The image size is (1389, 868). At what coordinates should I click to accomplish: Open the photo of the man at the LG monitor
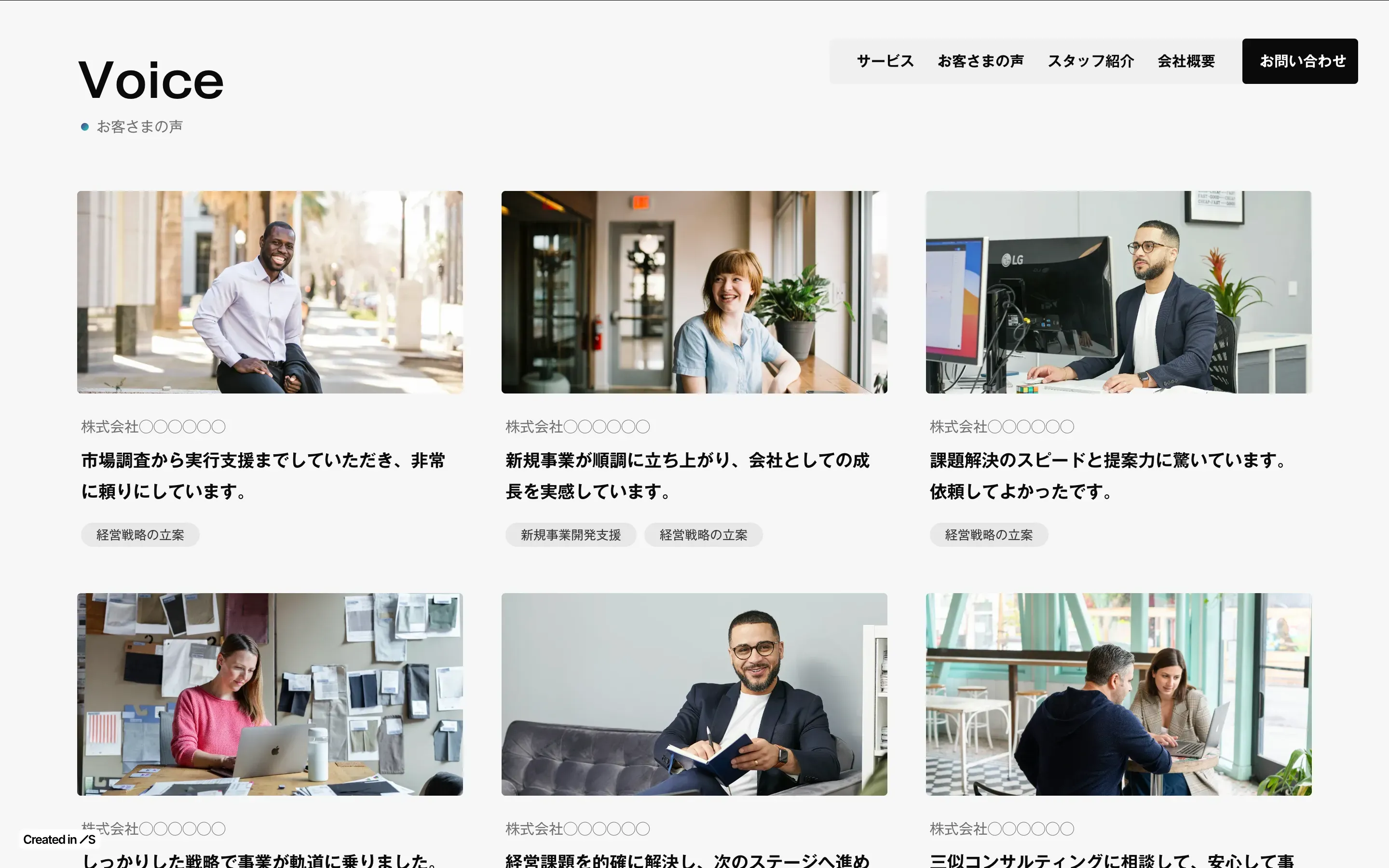coord(1118,292)
